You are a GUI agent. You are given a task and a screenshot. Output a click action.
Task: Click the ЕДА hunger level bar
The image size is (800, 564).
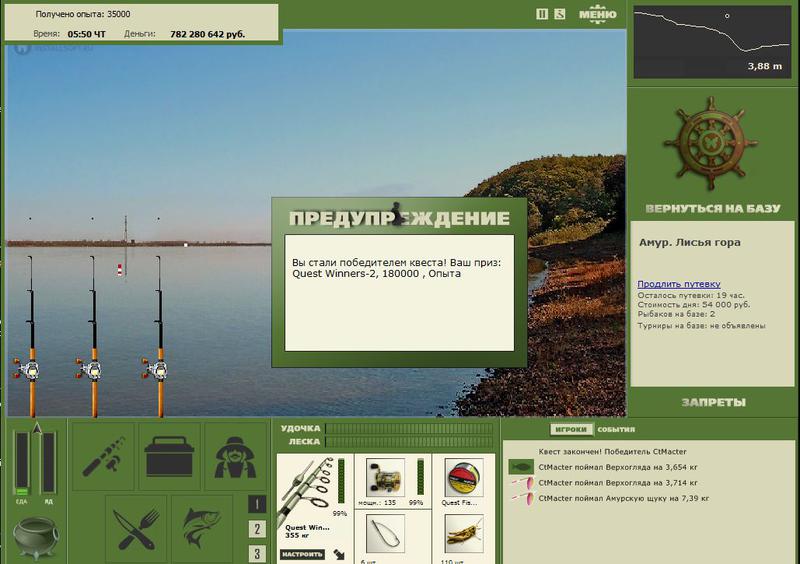tap(21, 463)
